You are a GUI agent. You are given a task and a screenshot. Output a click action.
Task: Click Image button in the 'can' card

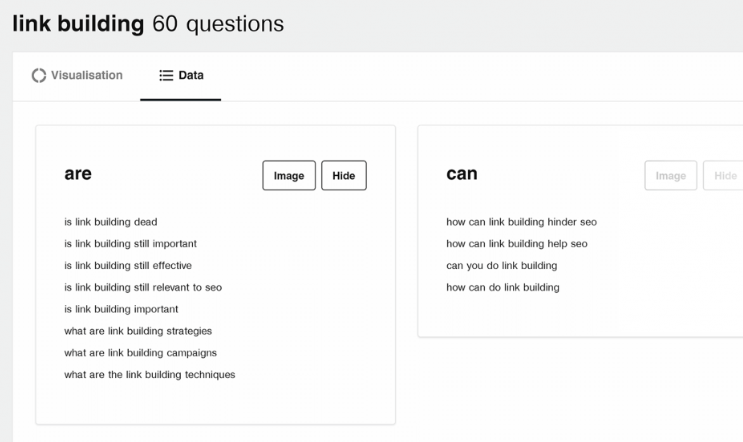click(x=671, y=175)
